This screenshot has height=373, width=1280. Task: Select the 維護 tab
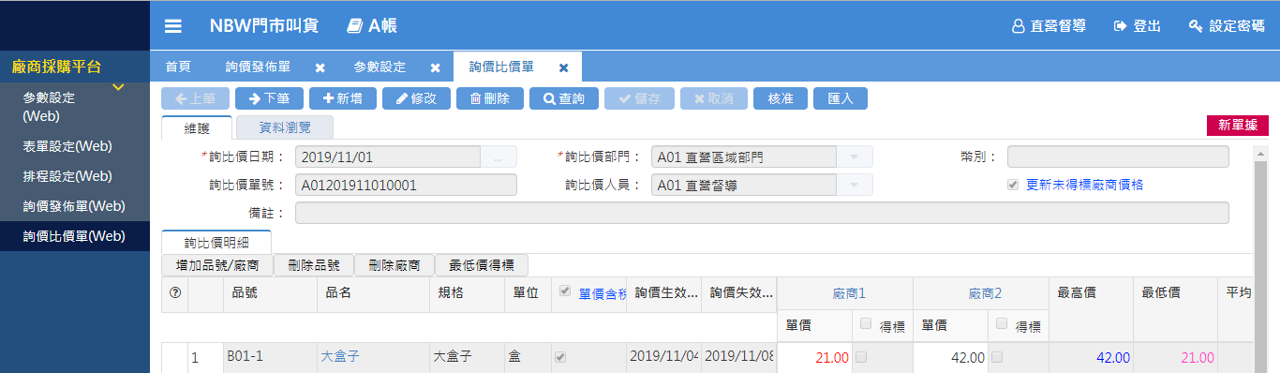pos(196,128)
